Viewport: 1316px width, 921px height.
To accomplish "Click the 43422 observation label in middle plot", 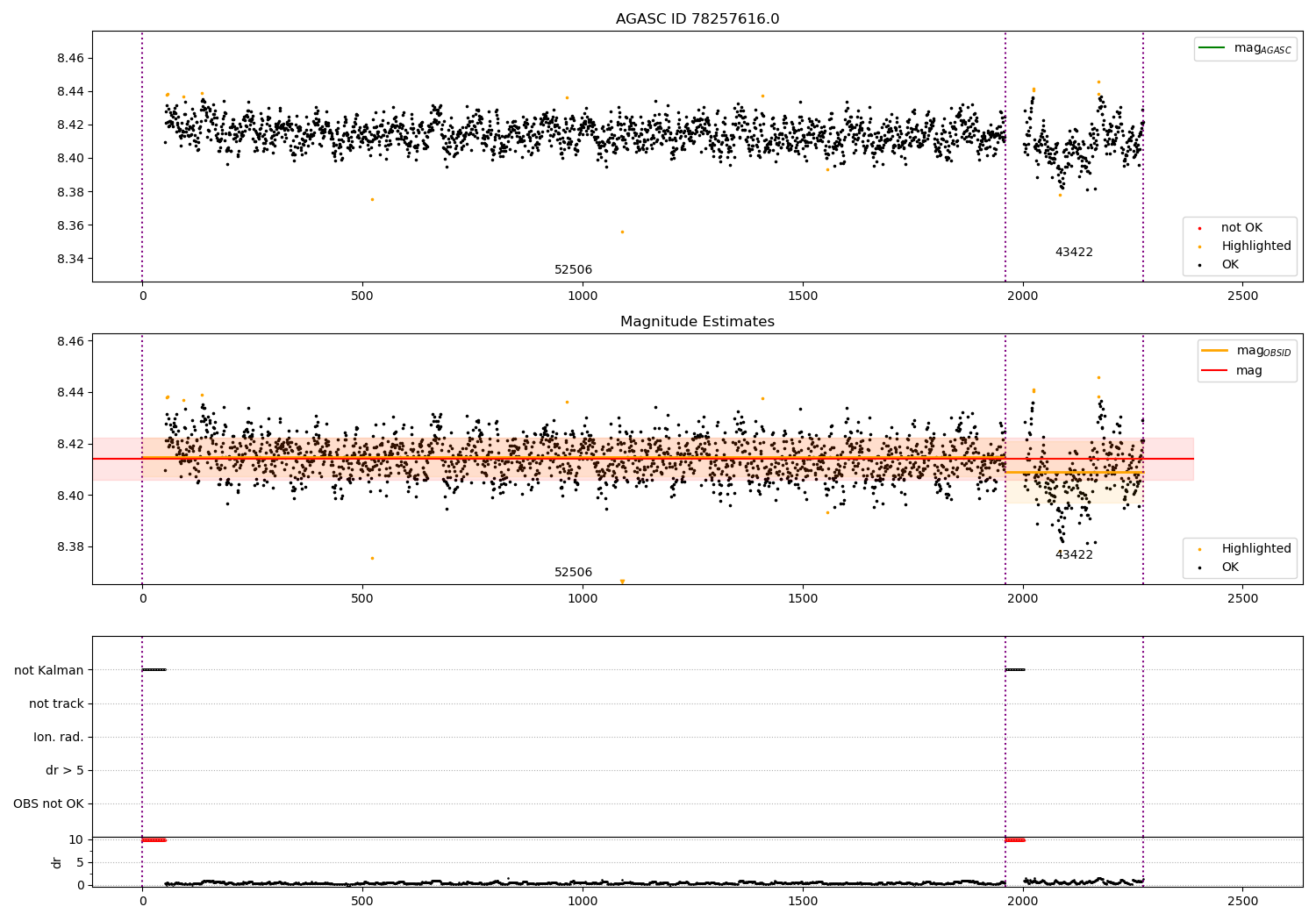I will coord(1074,555).
